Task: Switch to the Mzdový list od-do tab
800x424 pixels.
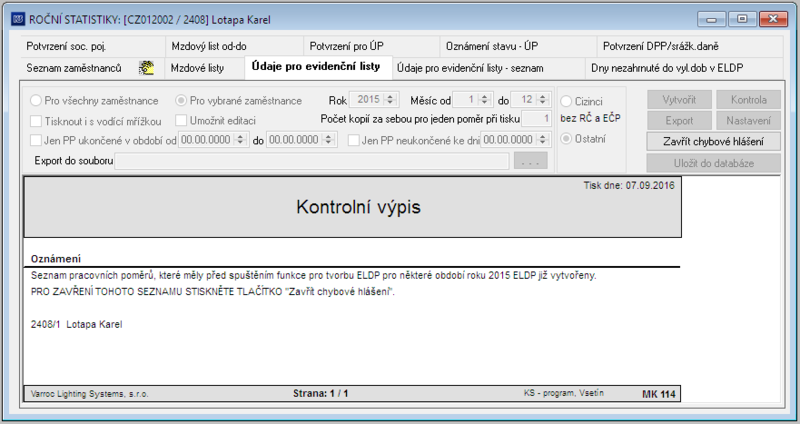Action: coord(234,46)
